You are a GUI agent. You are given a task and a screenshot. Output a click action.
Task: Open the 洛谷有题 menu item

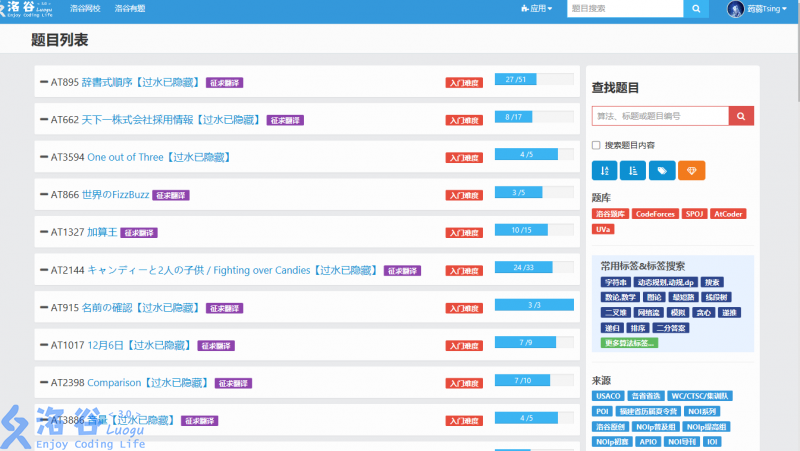coord(130,8)
